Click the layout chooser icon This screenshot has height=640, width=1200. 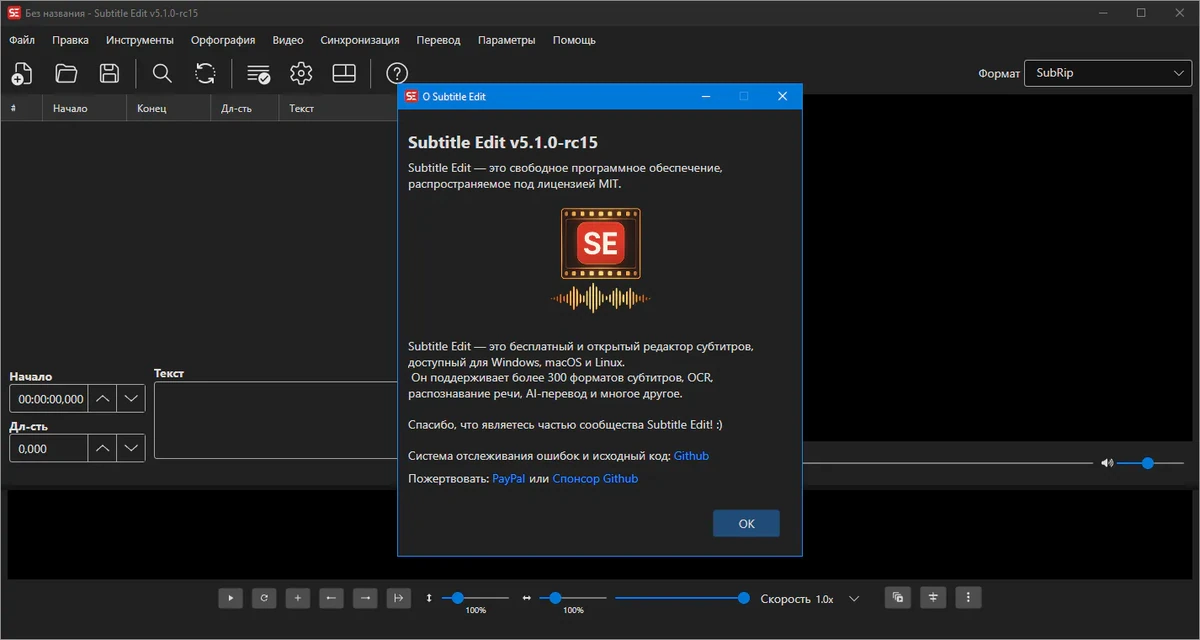344,73
